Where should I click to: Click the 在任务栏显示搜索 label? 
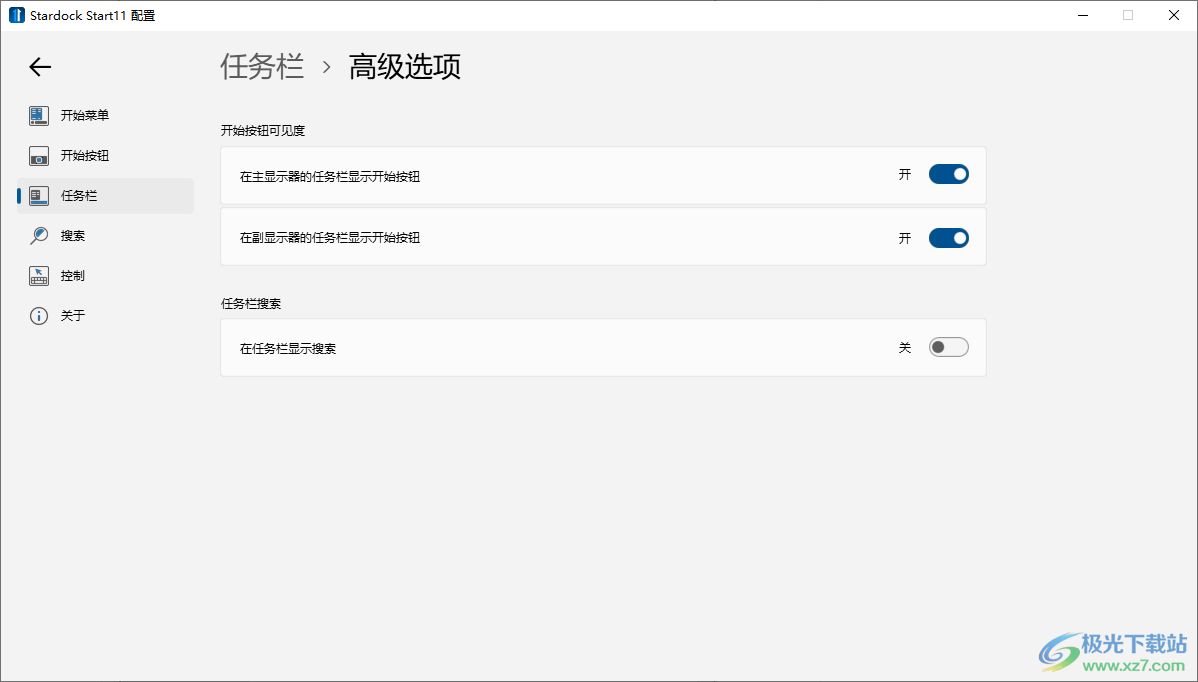pyautogui.click(x=288, y=349)
